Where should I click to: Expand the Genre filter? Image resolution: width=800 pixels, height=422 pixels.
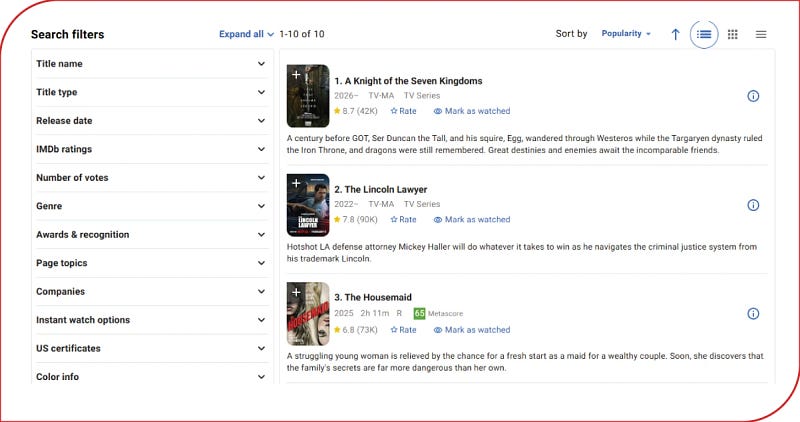click(151, 206)
